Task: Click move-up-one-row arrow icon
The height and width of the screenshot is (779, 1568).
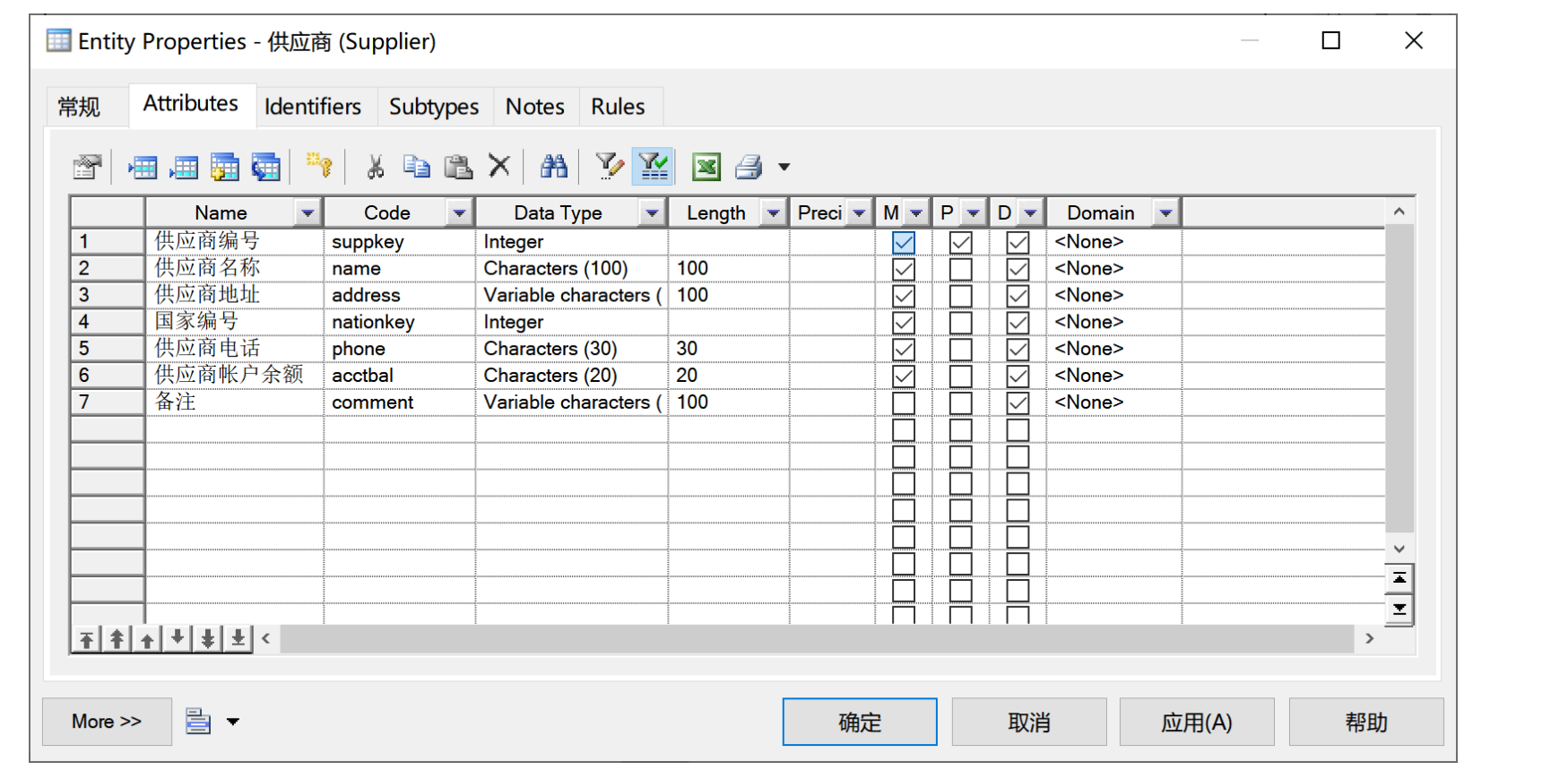Action: coord(147,639)
